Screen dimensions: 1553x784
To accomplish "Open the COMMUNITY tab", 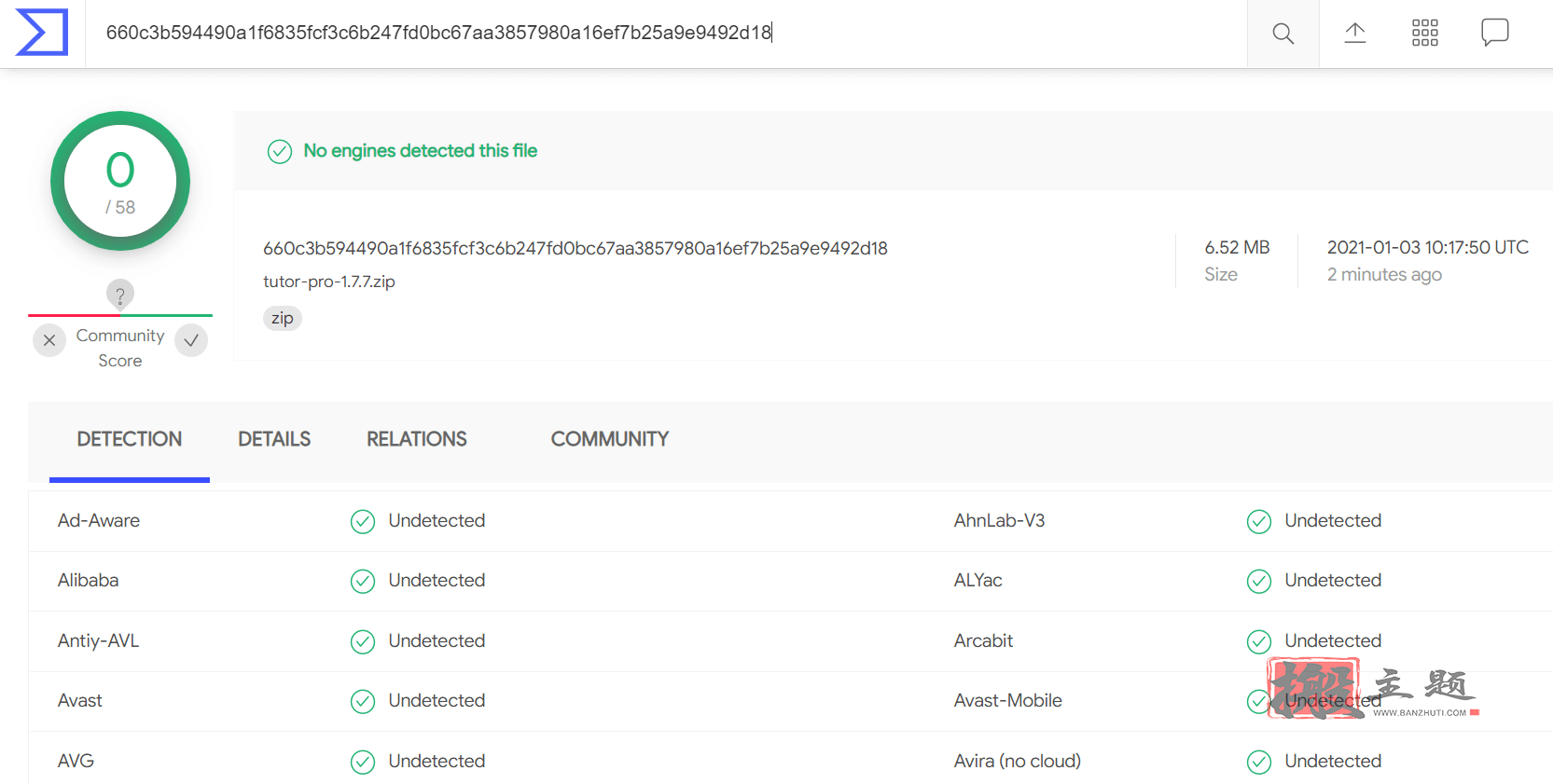I will tap(610, 439).
